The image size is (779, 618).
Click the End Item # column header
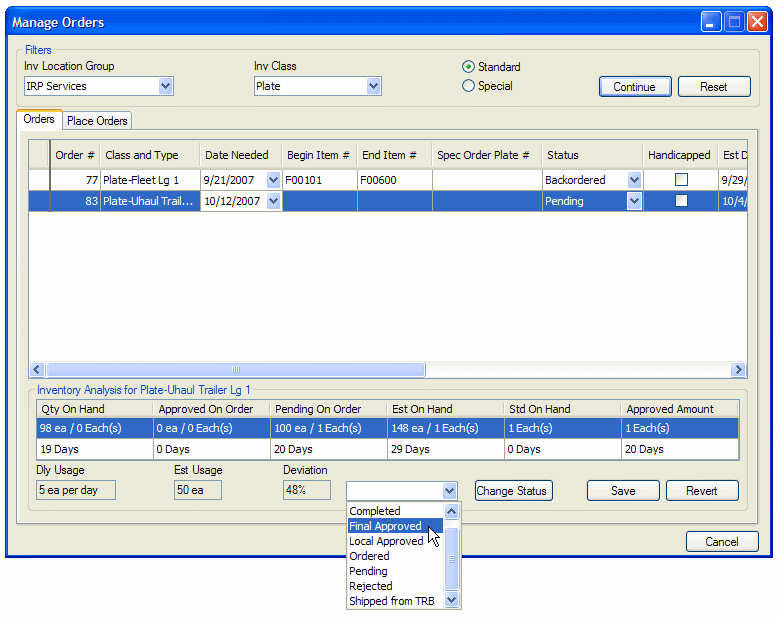point(394,155)
